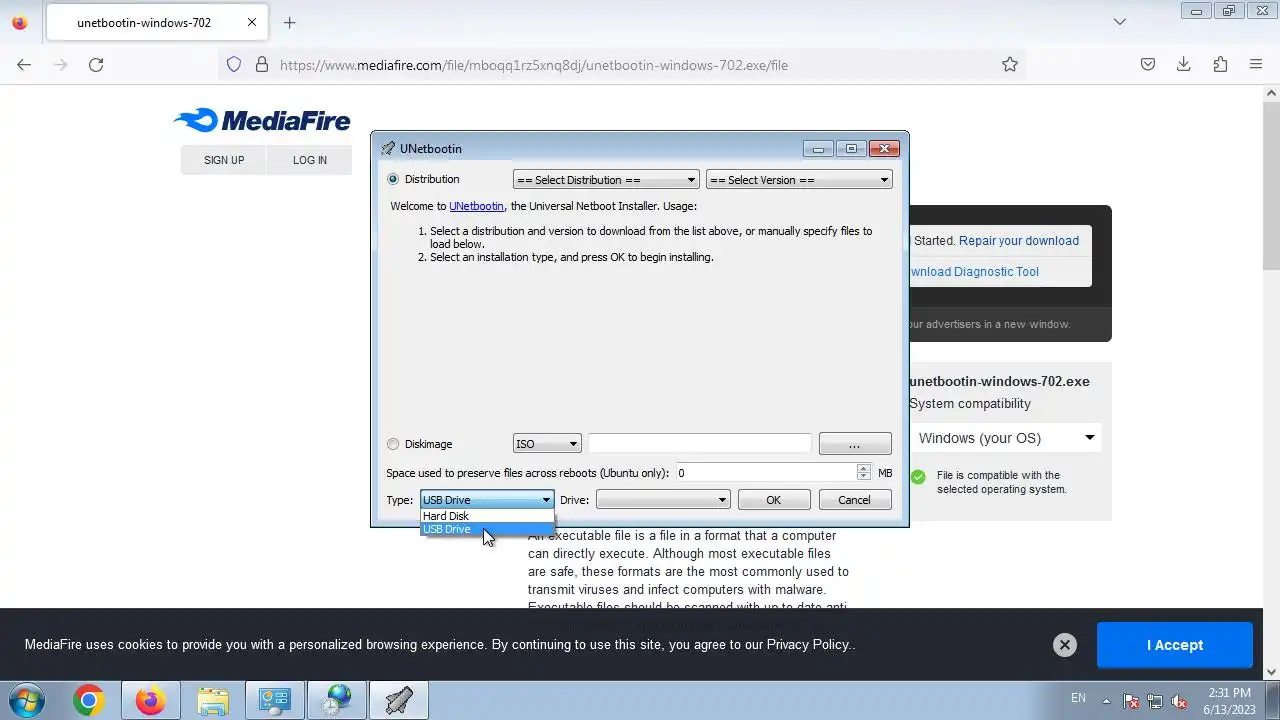This screenshot has width=1280, height=720.
Task: Decrease persistent space with down stepper arrow
Action: click(864, 477)
